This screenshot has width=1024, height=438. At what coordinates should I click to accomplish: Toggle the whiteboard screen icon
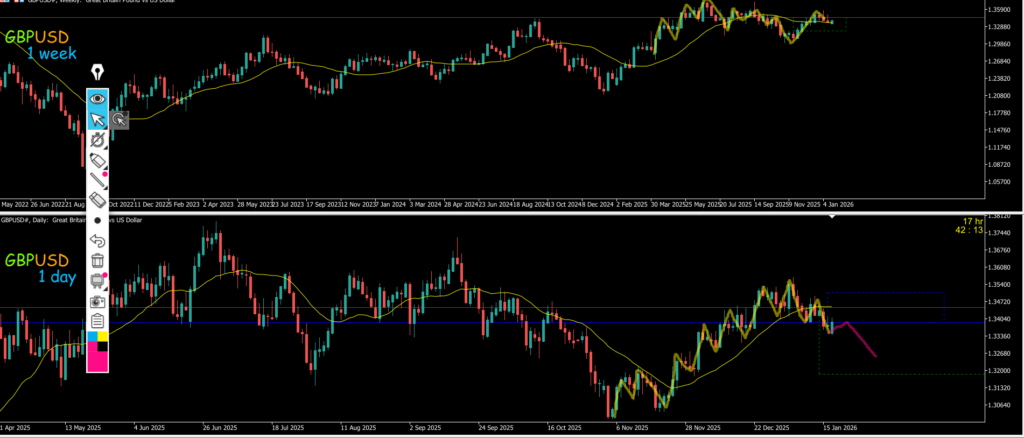pyautogui.click(x=97, y=281)
